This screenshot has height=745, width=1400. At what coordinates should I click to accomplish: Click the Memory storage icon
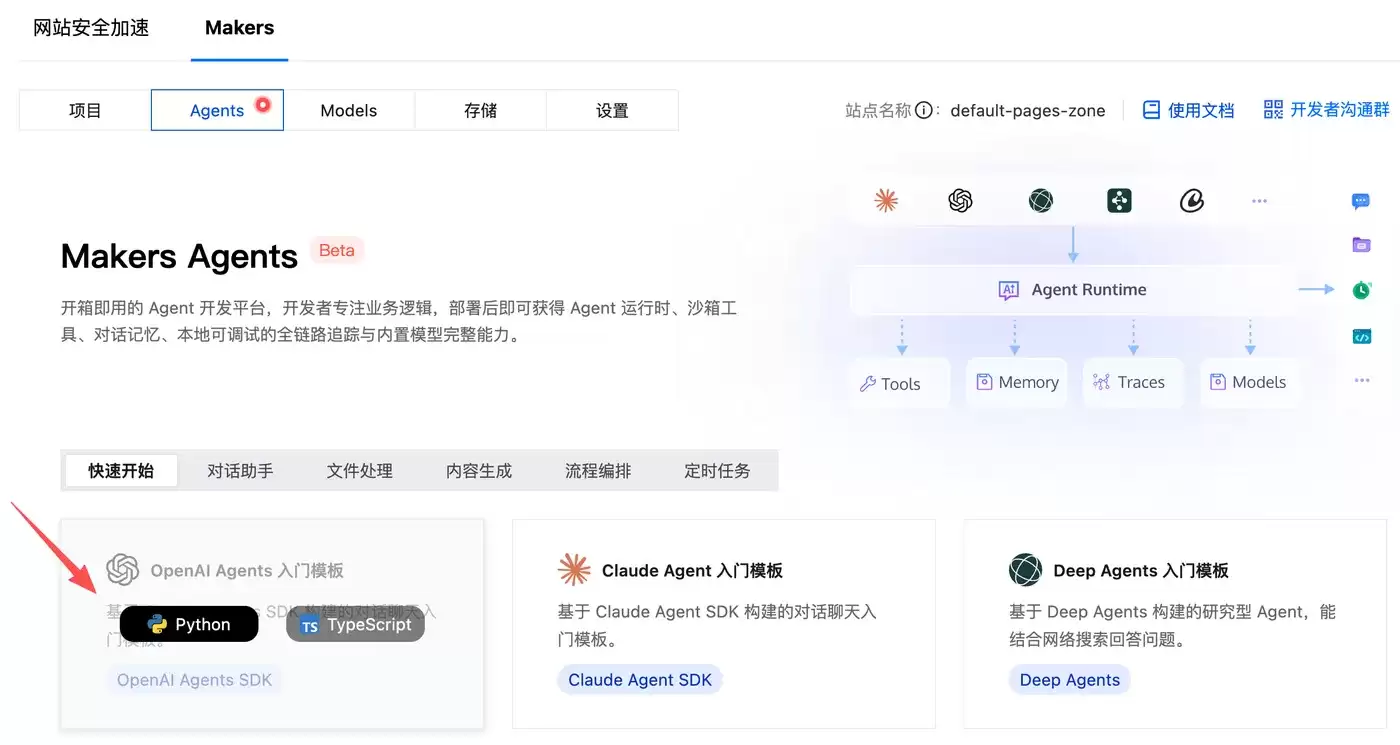pyautogui.click(x=984, y=382)
